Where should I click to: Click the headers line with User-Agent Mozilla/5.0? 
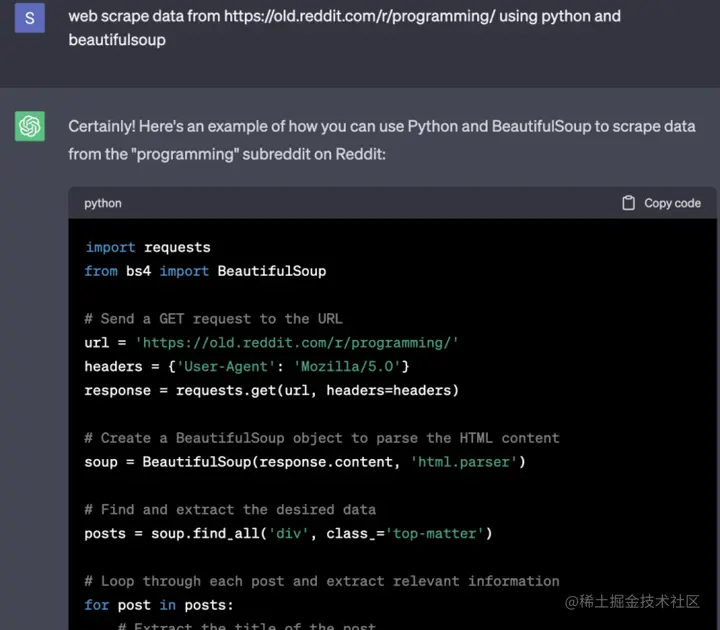(x=247, y=366)
